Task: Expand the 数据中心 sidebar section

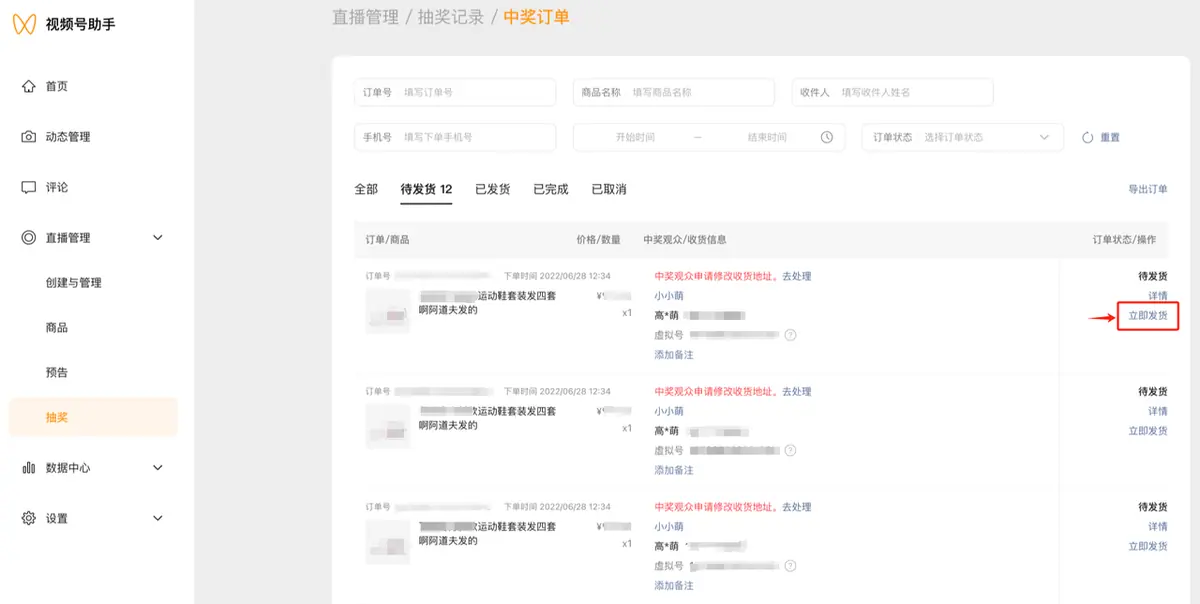Action: pos(157,467)
